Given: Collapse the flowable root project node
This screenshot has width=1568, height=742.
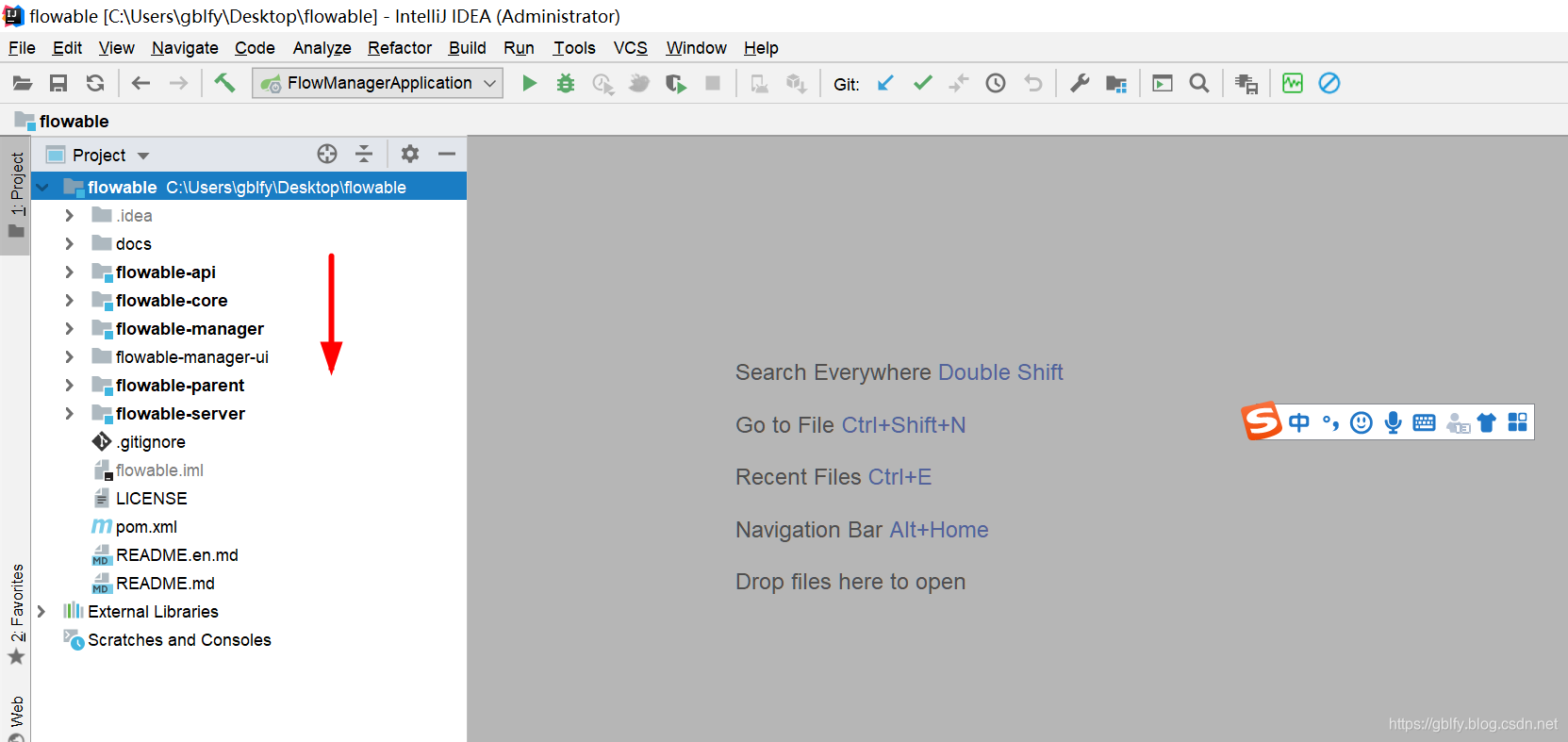Looking at the screenshot, I should coord(42,188).
